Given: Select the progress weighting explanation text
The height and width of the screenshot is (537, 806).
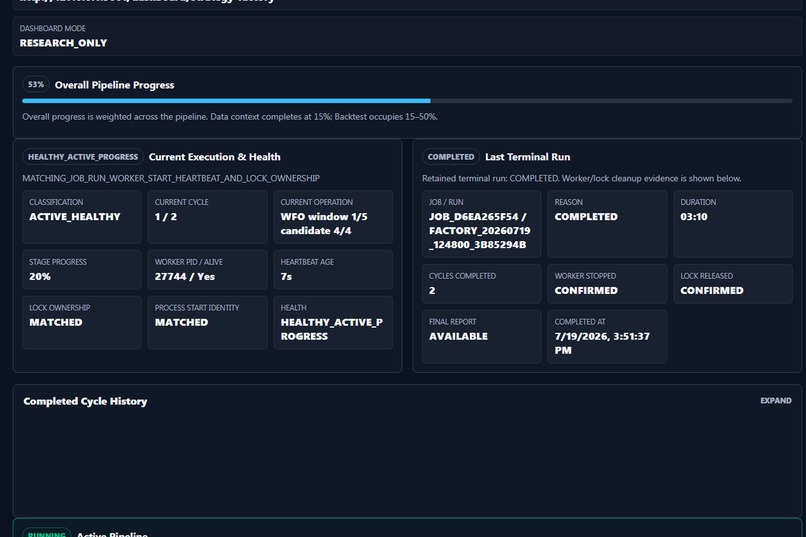Looking at the screenshot, I should (230, 117).
